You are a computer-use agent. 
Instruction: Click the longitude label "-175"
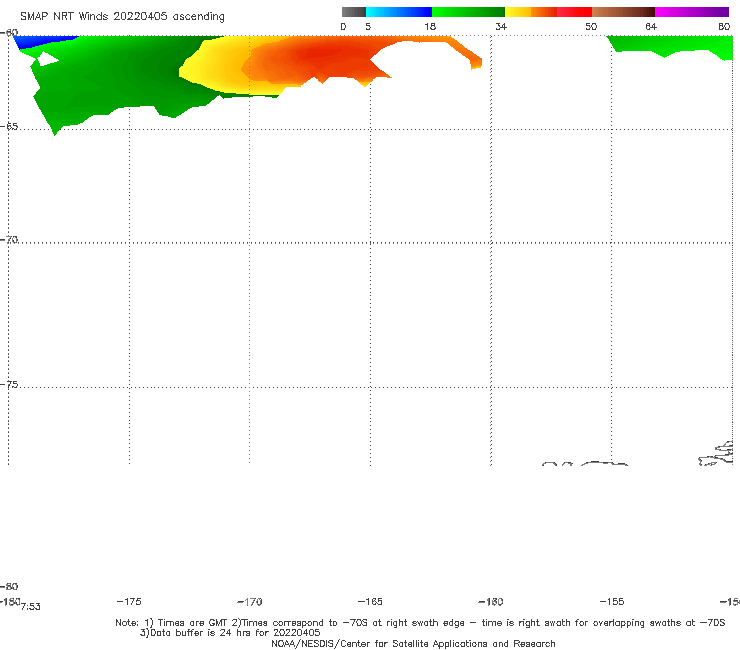[x=129, y=601]
